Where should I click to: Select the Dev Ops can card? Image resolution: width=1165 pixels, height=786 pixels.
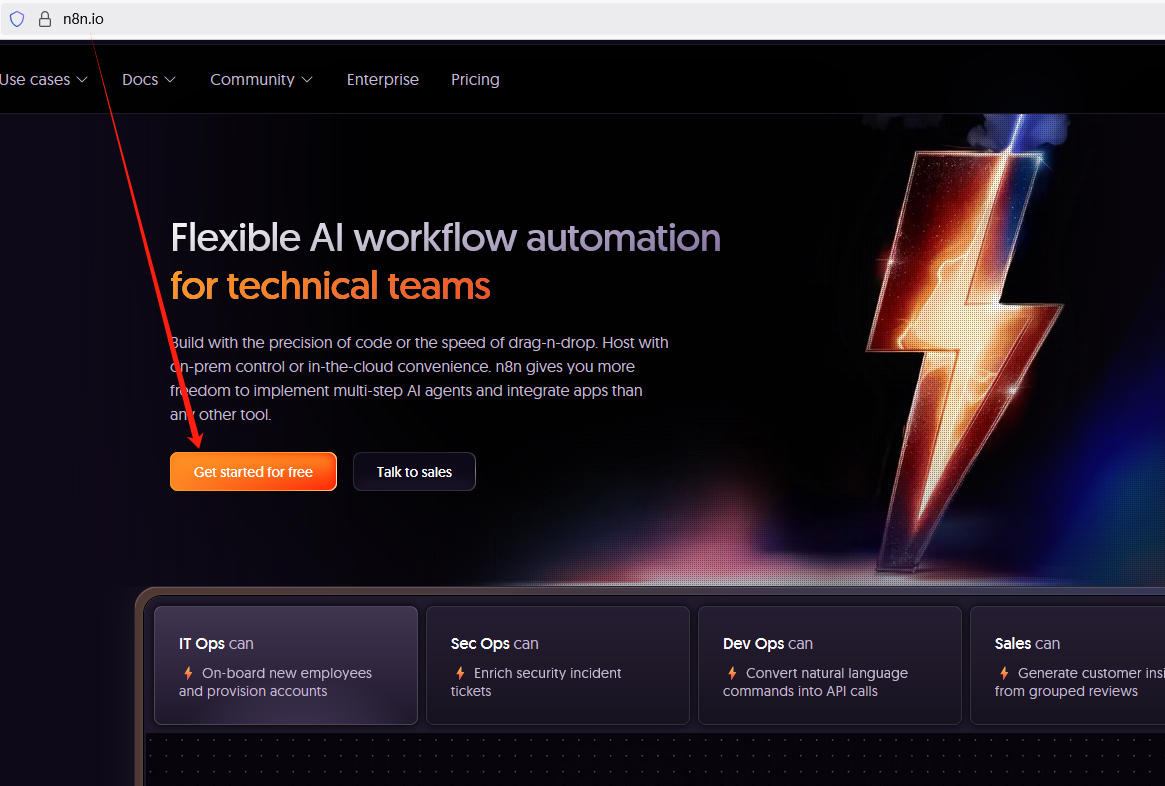point(830,665)
